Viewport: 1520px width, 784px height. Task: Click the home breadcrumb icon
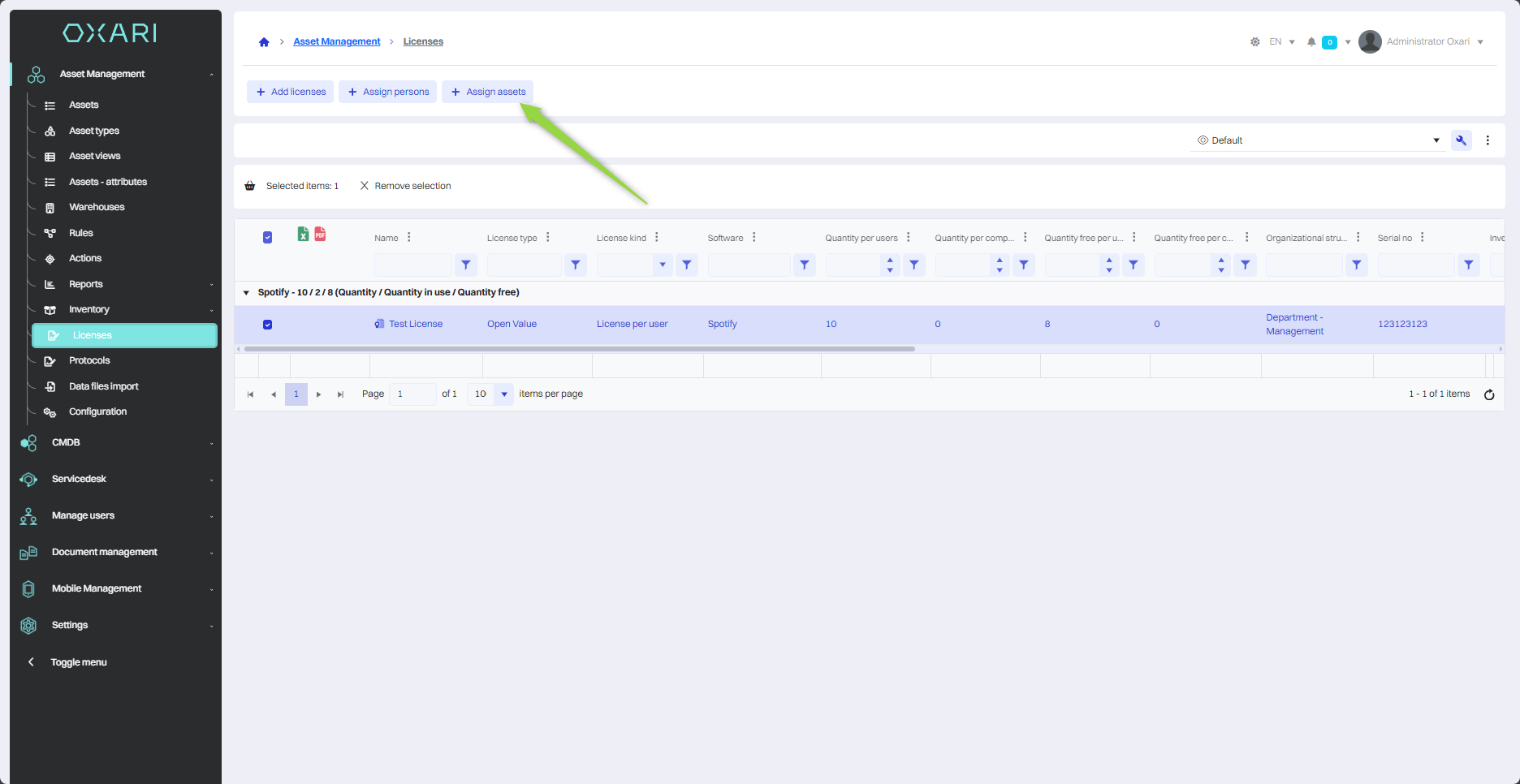coord(264,42)
